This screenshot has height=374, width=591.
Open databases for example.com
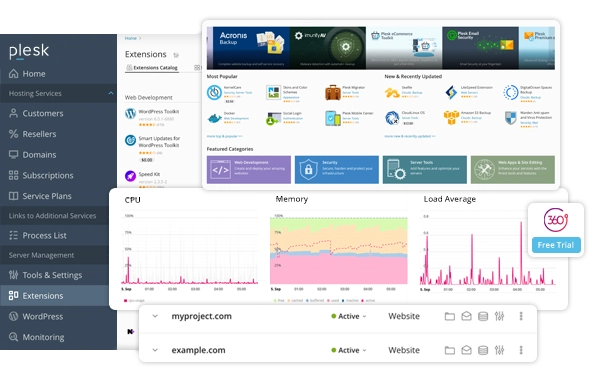click(483, 350)
